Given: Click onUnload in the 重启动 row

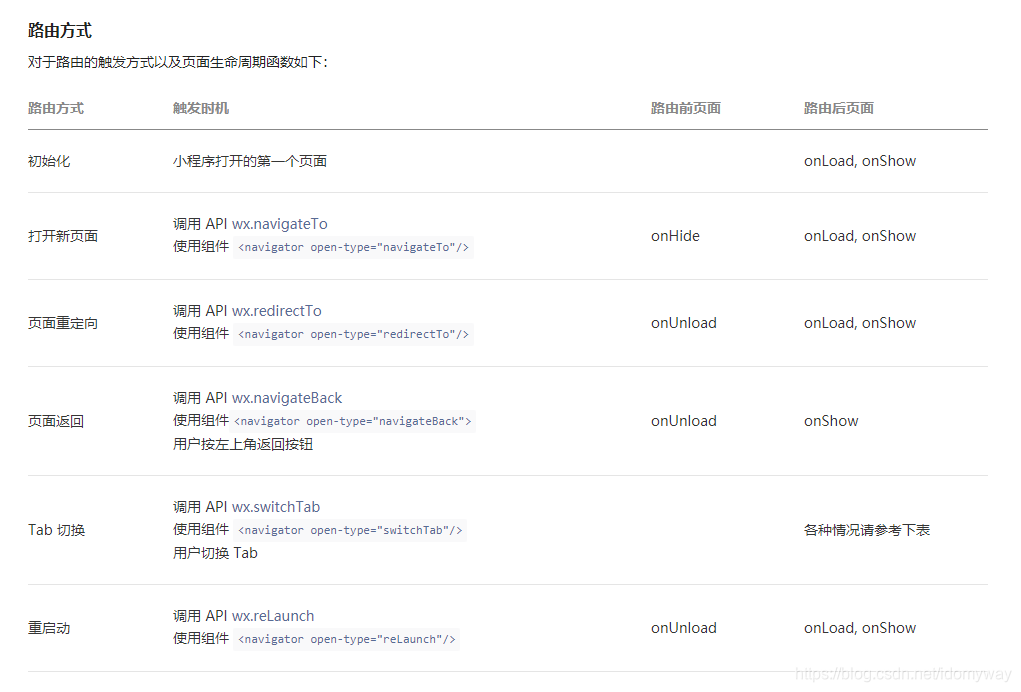Looking at the screenshot, I should tap(684, 628).
